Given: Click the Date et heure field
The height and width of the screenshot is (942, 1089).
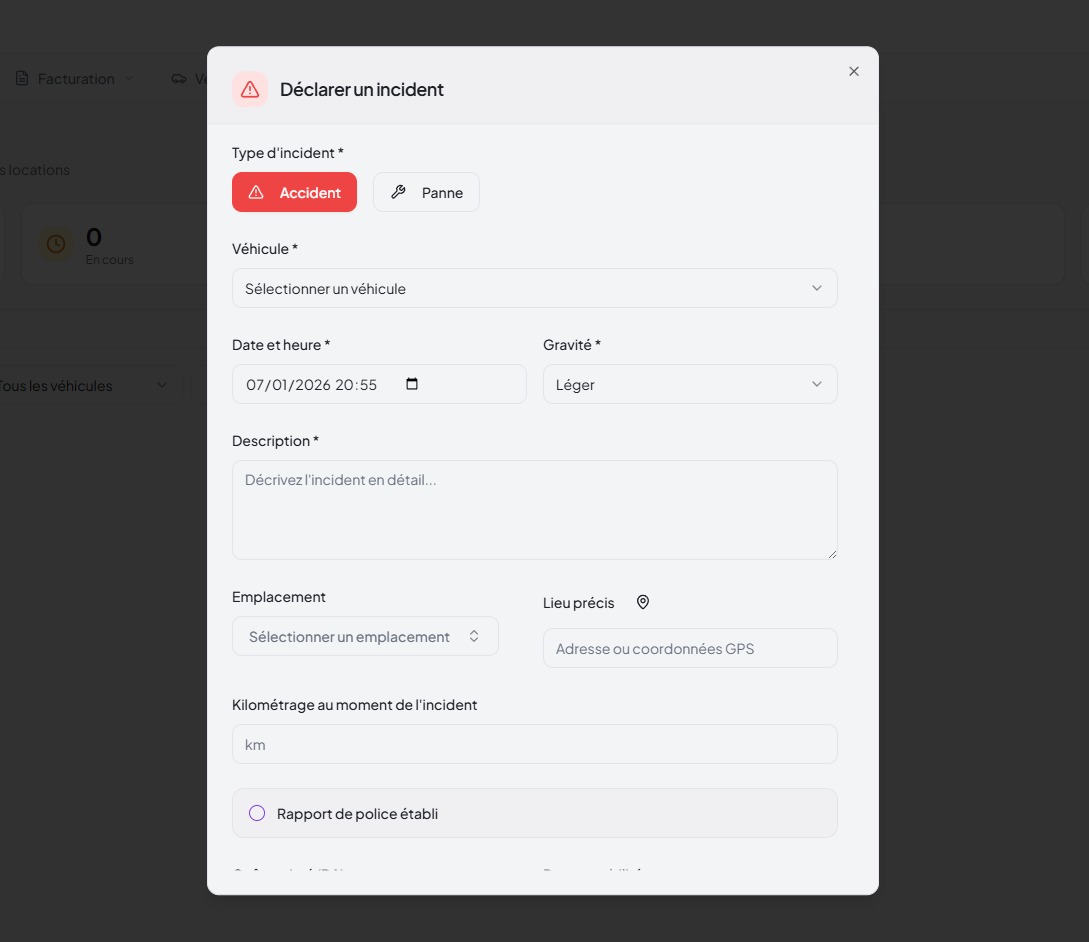Looking at the screenshot, I should coord(320,384).
